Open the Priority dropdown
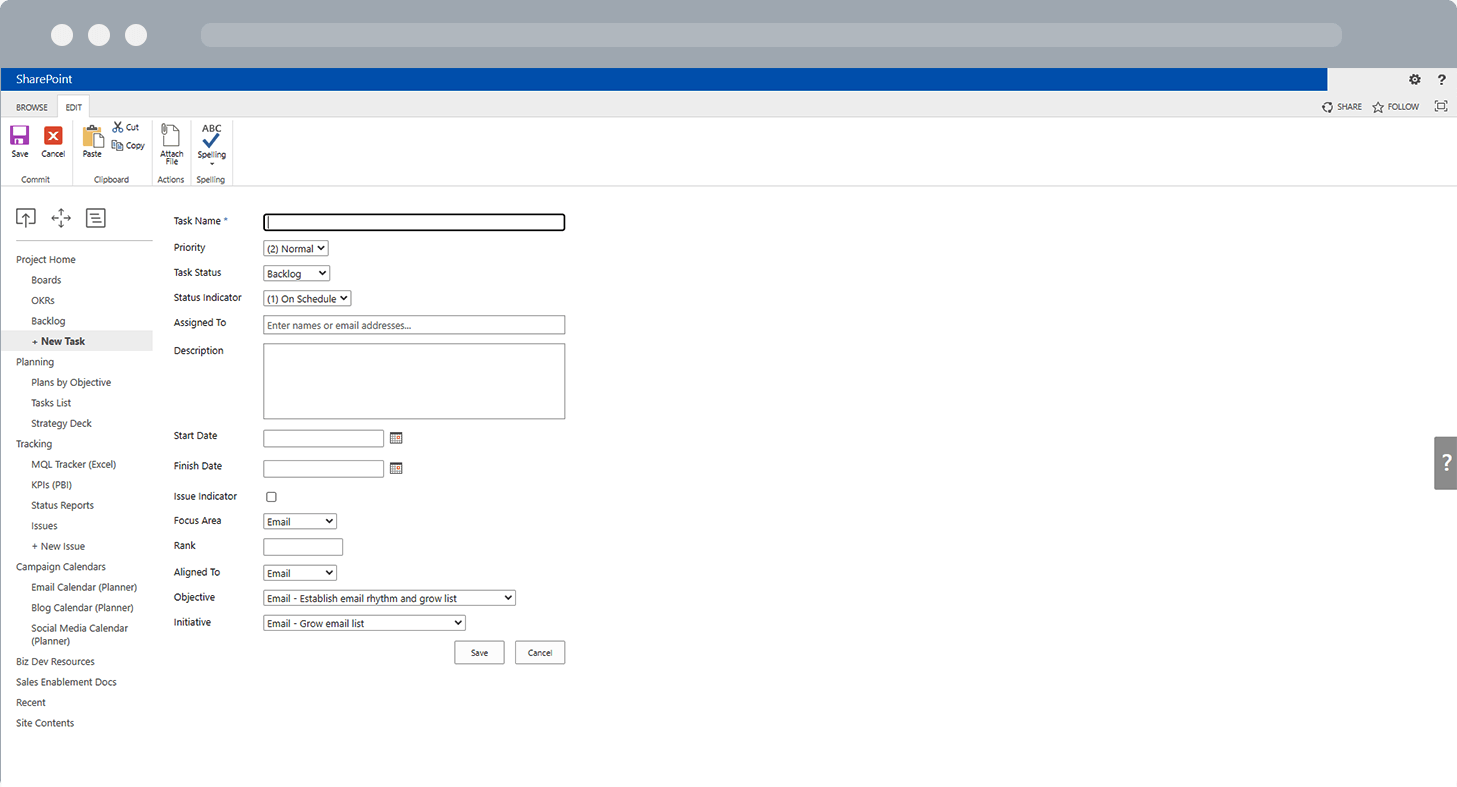This screenshot has height=787, width=1457. 295,248
